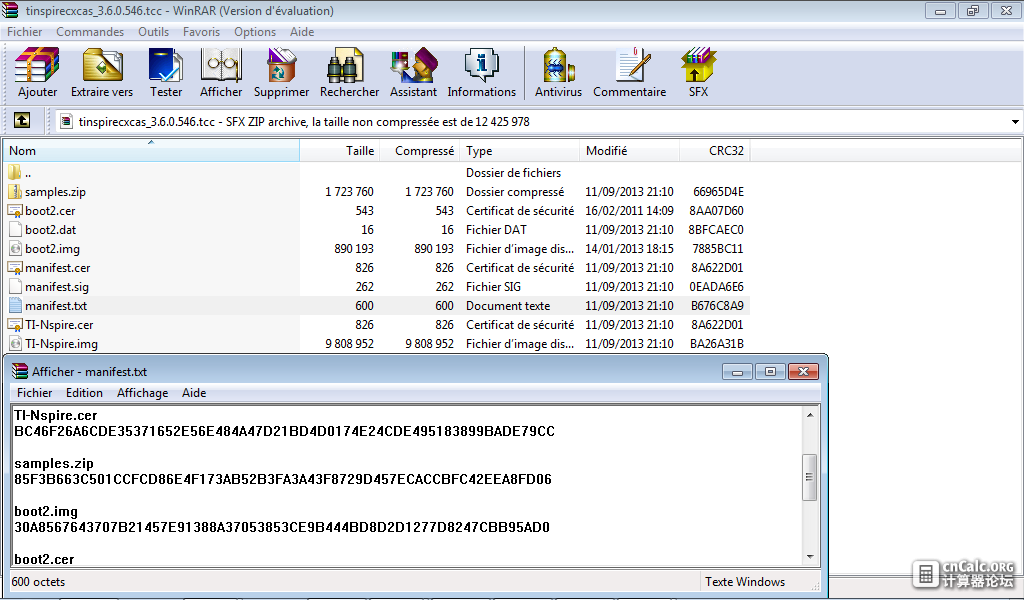Click the WinRAR icon in viewer title bar
Image resolution: width=1024 pixels, height=600 pixels.
(x=20, y=371)
